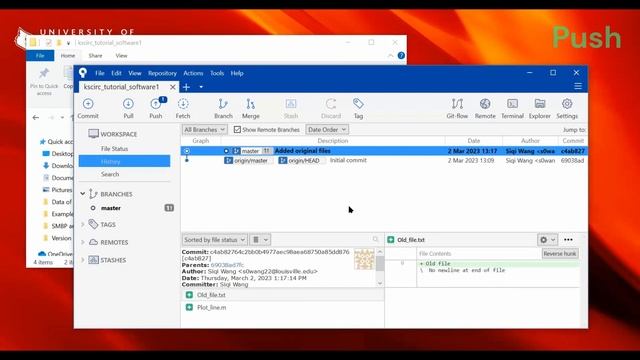Click the search magnifier in file list

(375, 240)
